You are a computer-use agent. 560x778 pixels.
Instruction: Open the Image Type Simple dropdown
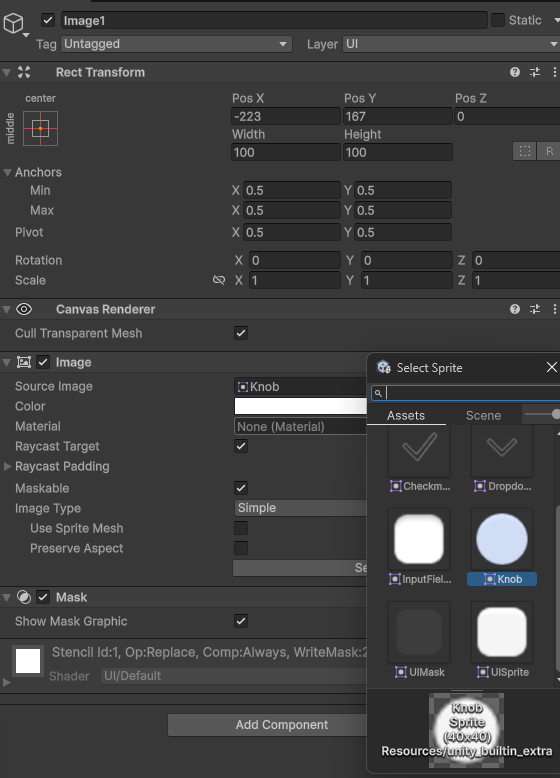[301, 508]
